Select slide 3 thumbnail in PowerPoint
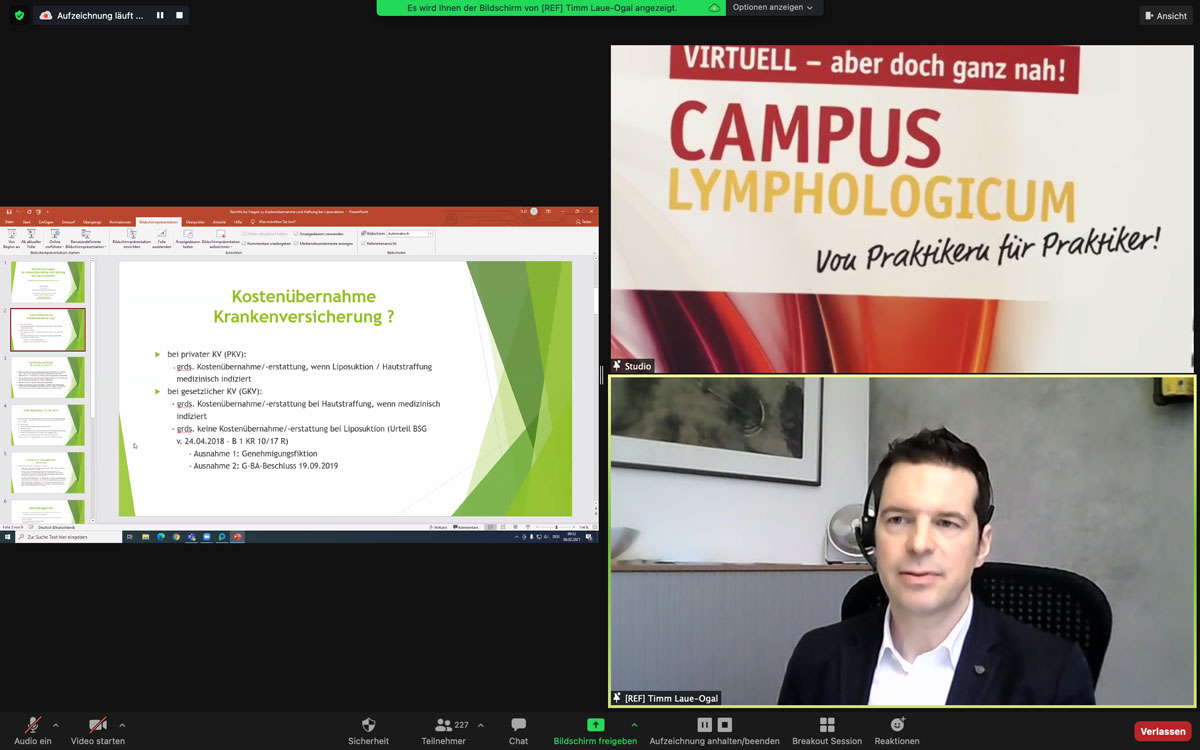The width and height of the screenshot is (1200, 750). [48, 377]
